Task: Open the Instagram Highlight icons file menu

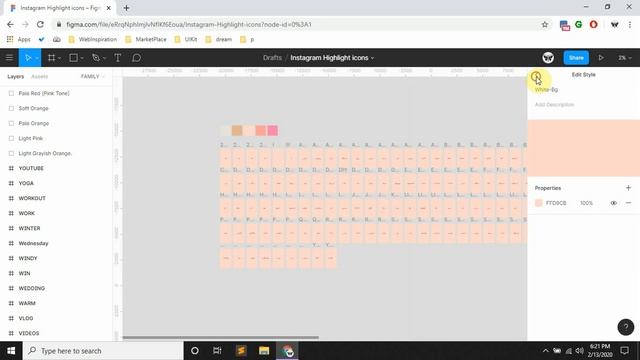Action: 332,58
